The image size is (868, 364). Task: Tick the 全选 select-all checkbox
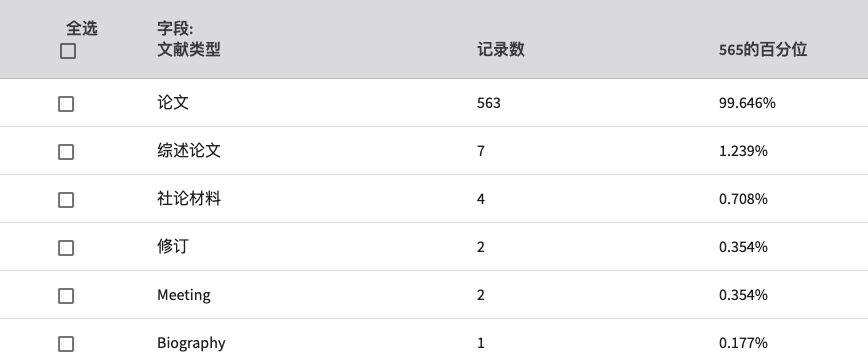pos(68,51)
